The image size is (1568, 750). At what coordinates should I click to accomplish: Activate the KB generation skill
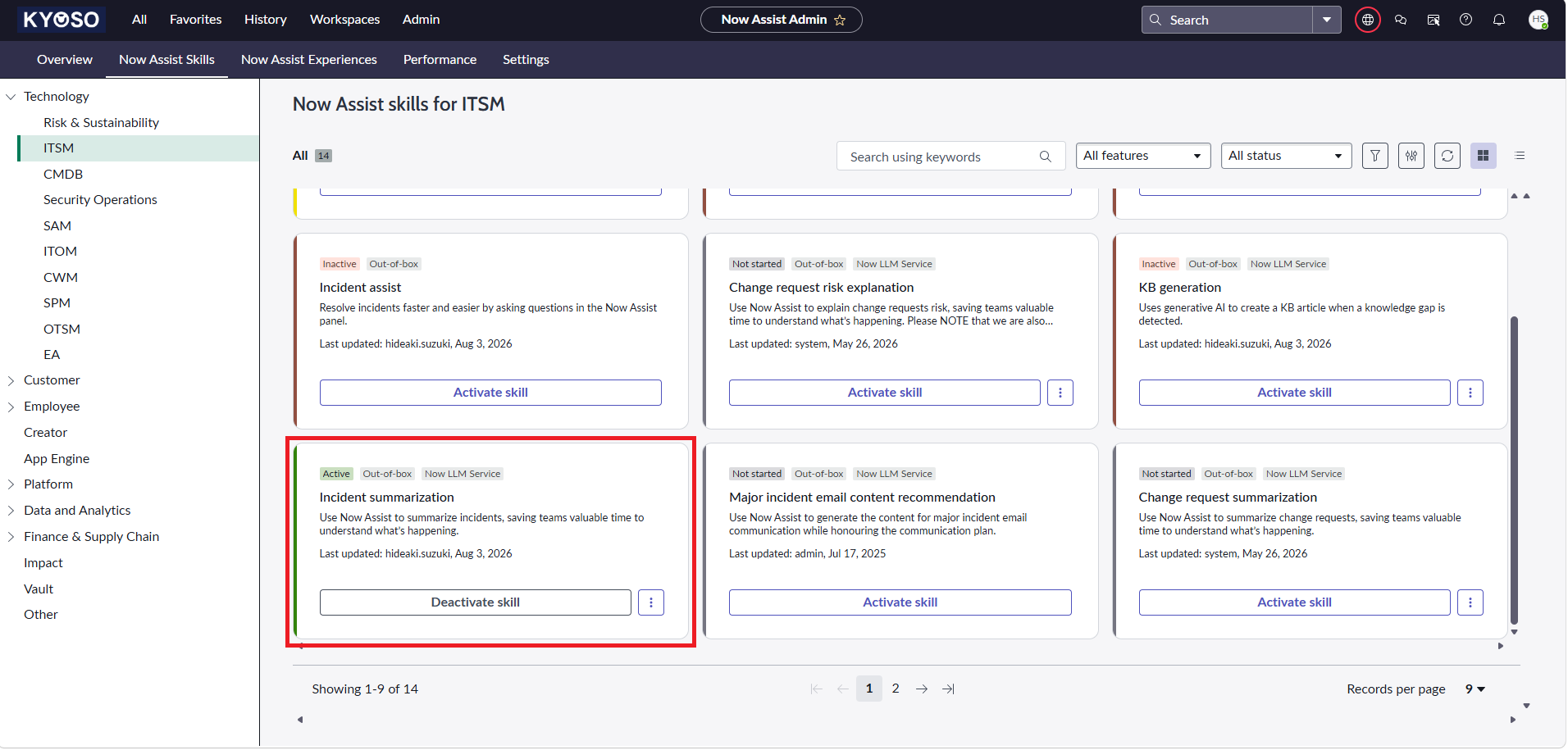coord(1294,393)
